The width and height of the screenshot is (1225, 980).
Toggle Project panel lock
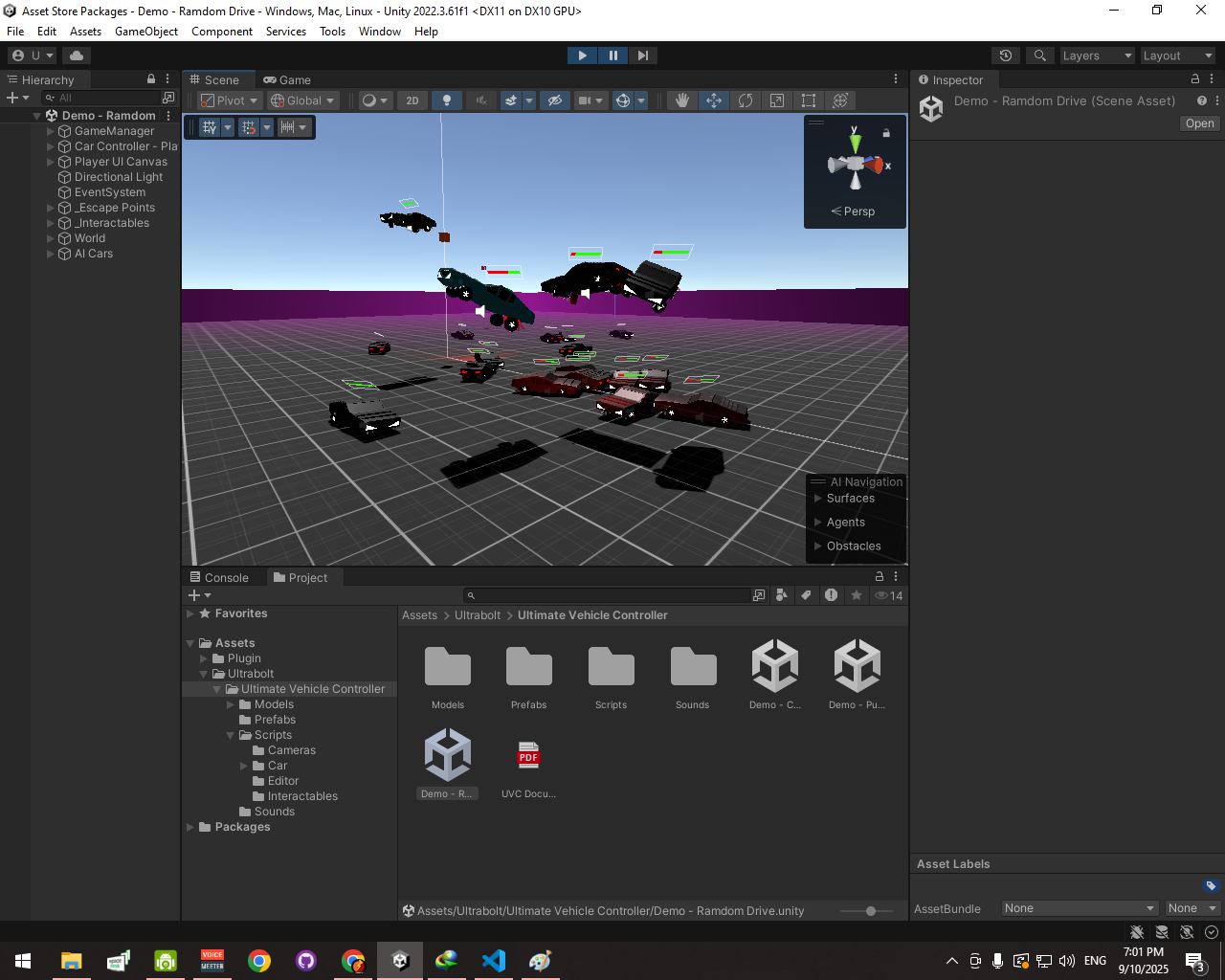click(879, 576)
